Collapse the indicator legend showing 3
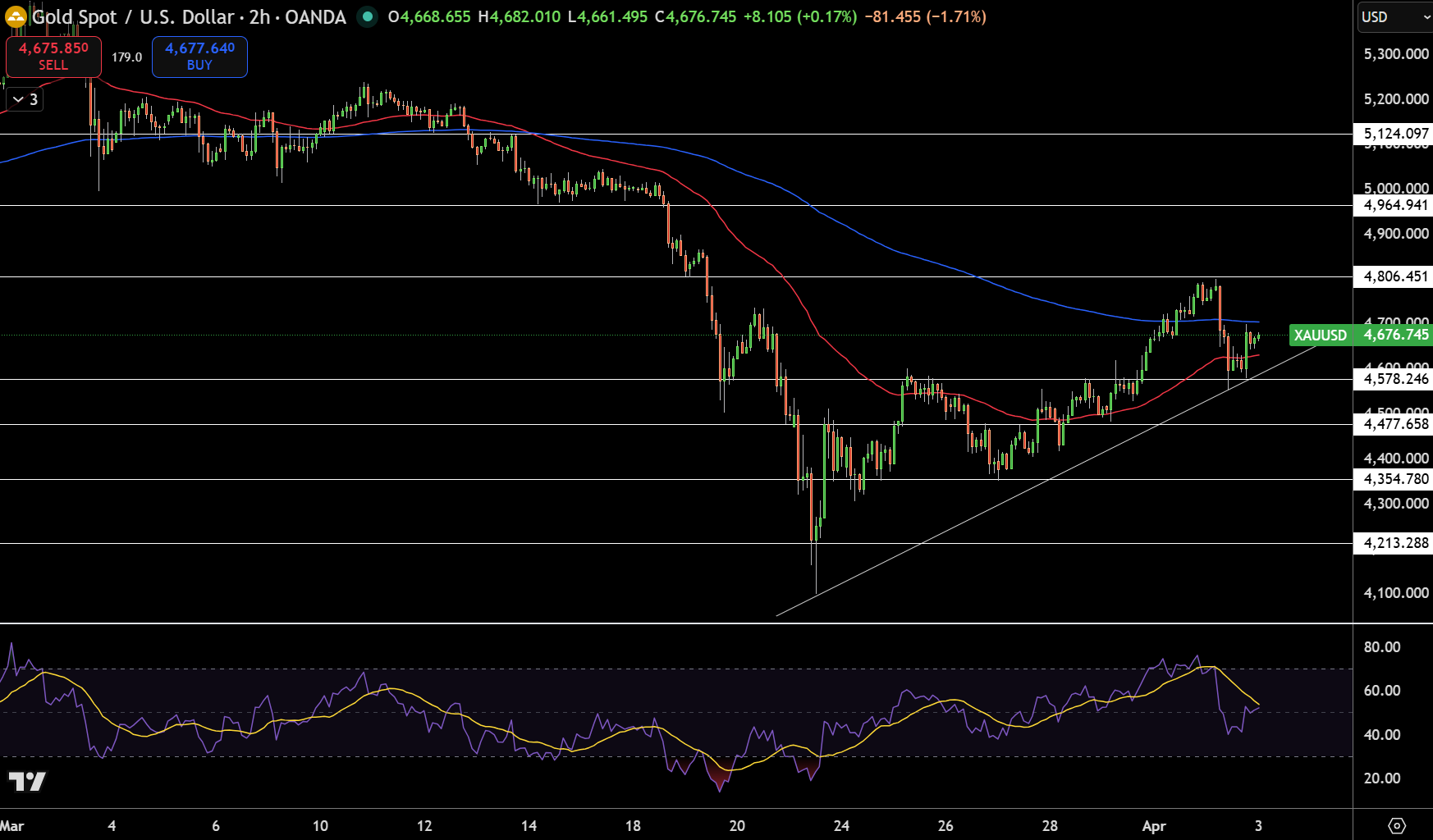The width and height of the screenshot is (1433, 840). pyautogui.click(x=24, y=99)
